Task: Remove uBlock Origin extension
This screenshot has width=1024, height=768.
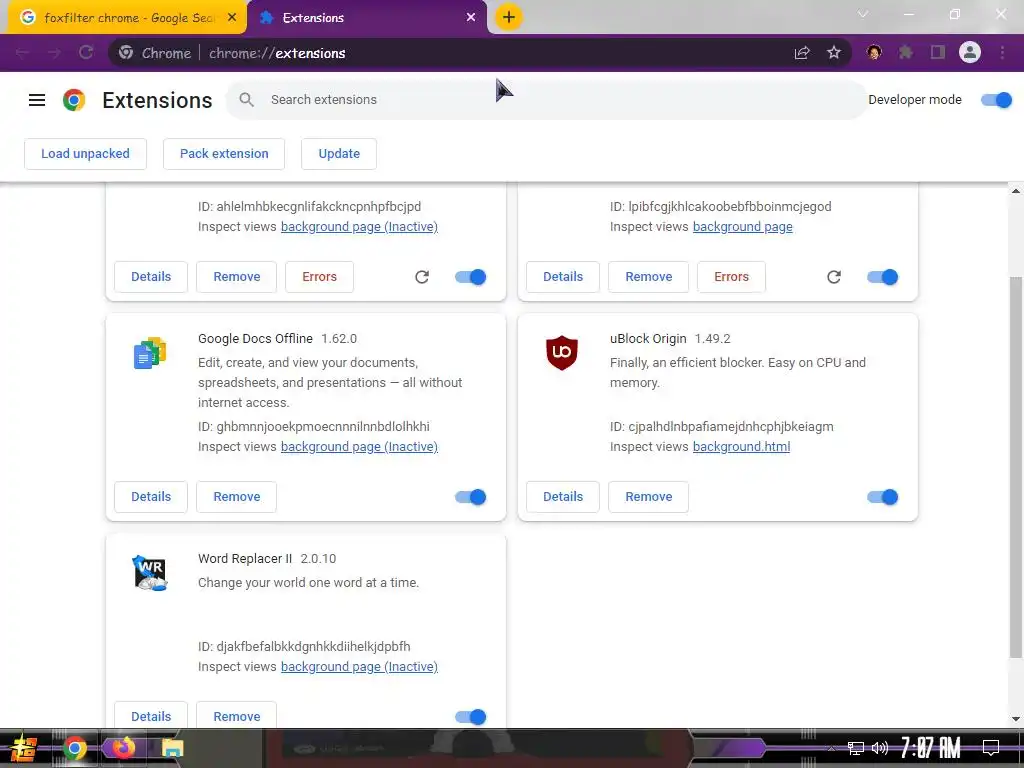Action: pyautogui.click(x=648, y=497)
